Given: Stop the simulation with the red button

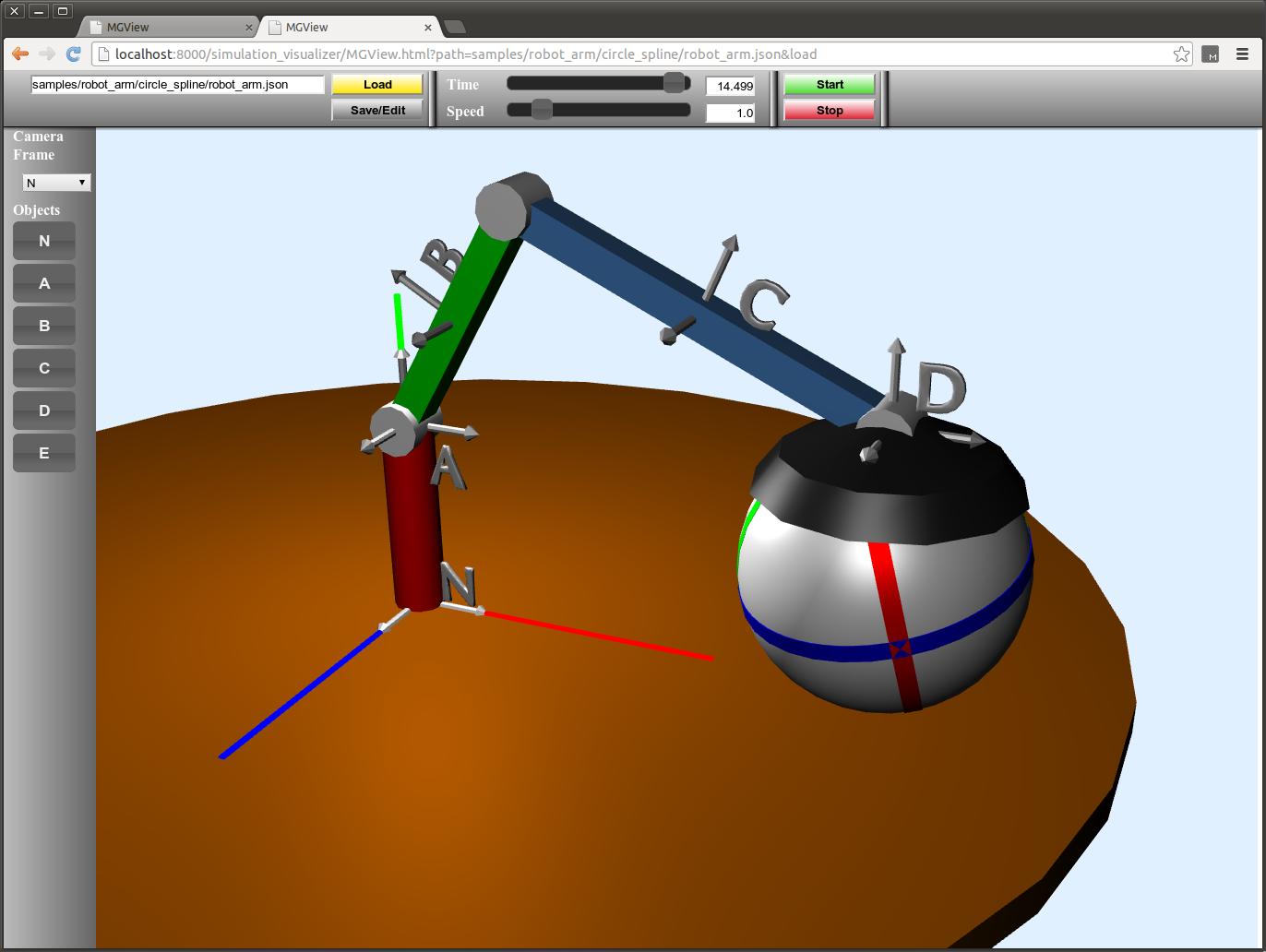Looking at the screenshot, I should coord(830,110).
